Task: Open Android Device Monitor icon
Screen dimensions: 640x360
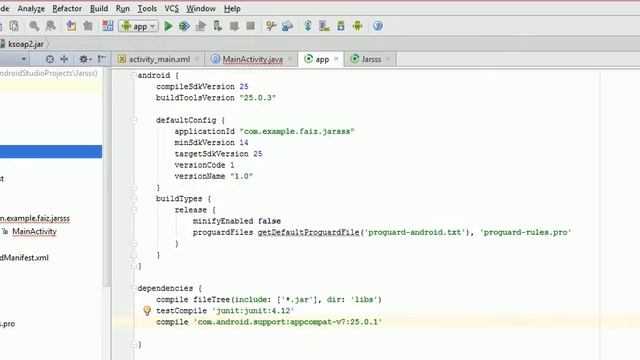Action: point(358,26)
